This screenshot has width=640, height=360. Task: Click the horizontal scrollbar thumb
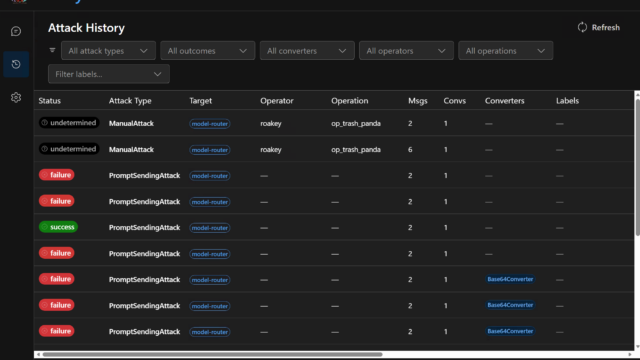(x=212, y=354)
